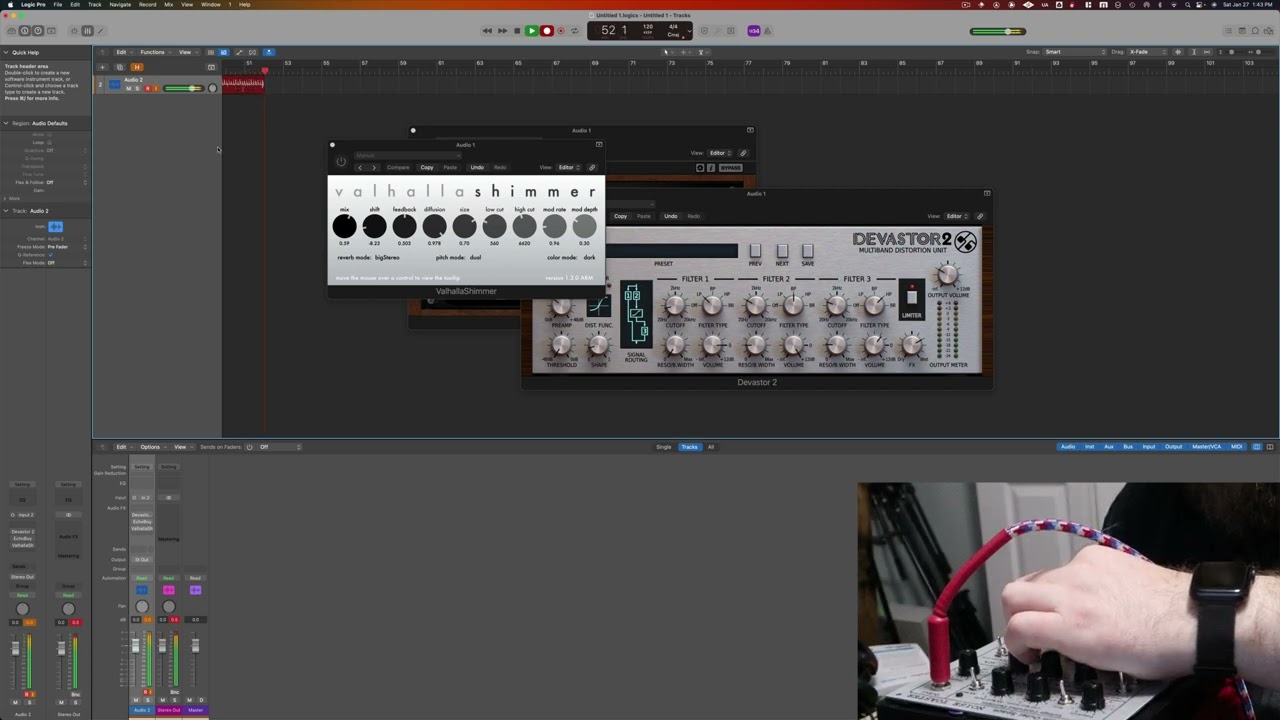Image resolution: width=1280 pixels, height=720 pixels.
Task: Click the Rewind transport button
Action: coord(487,31)
